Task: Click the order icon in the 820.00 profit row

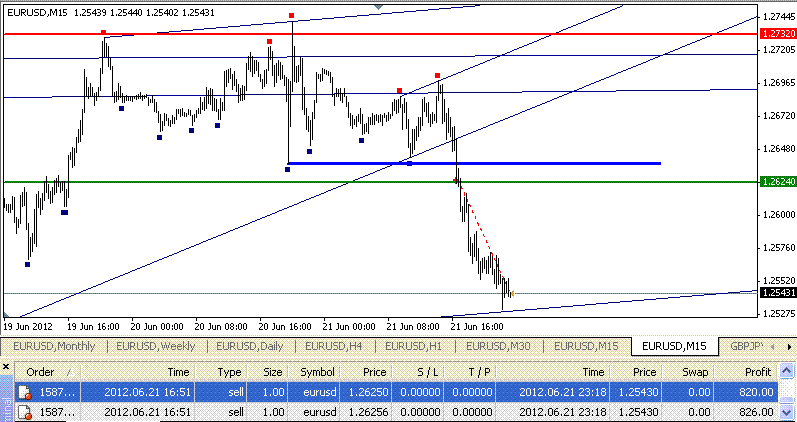Action: [x=24, y=392]
